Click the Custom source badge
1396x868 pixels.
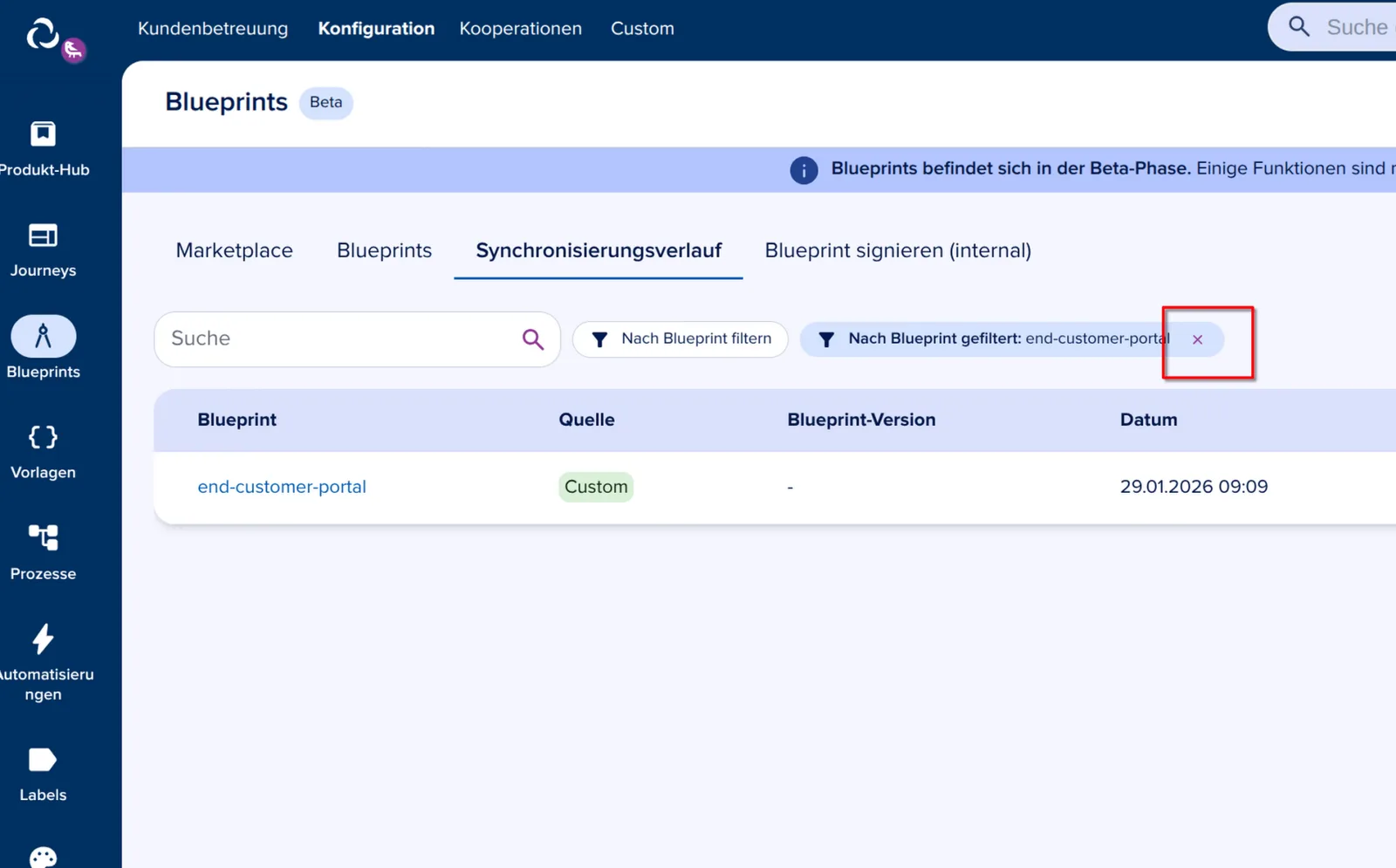pyautogui.click(x=596, y=487)
